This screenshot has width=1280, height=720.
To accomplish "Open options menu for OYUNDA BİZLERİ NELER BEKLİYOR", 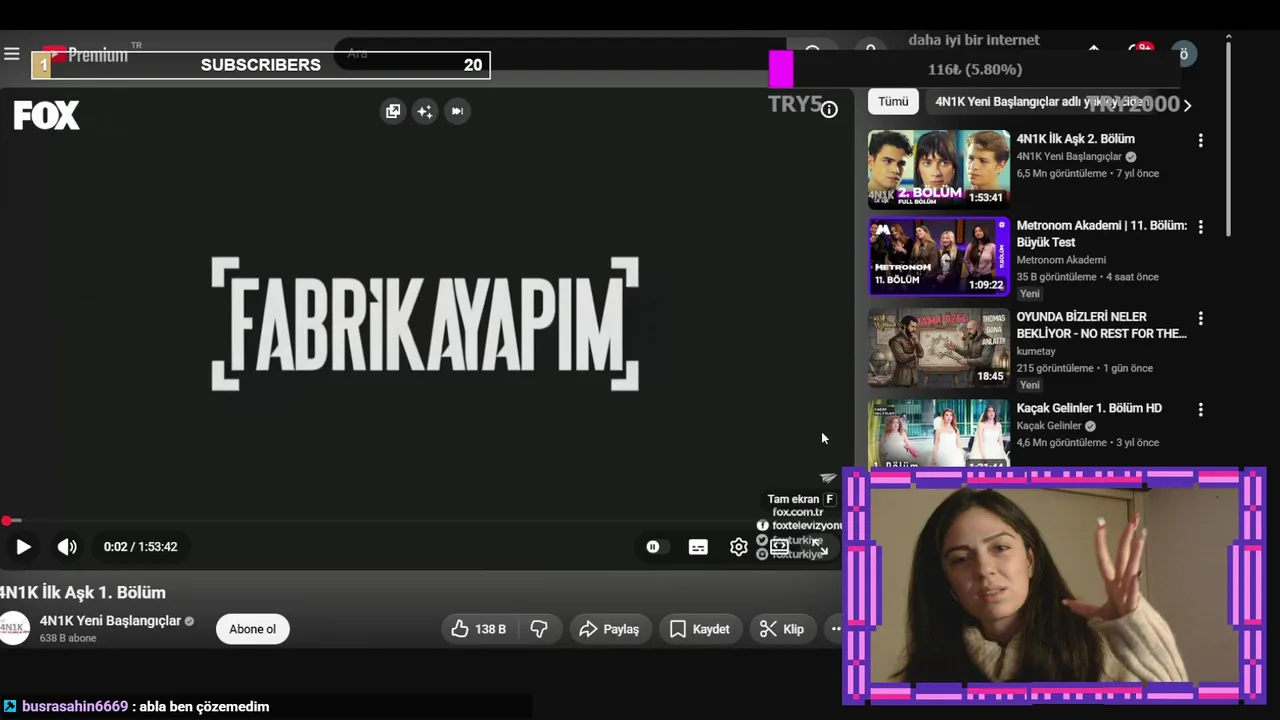I will point(1200,319).
